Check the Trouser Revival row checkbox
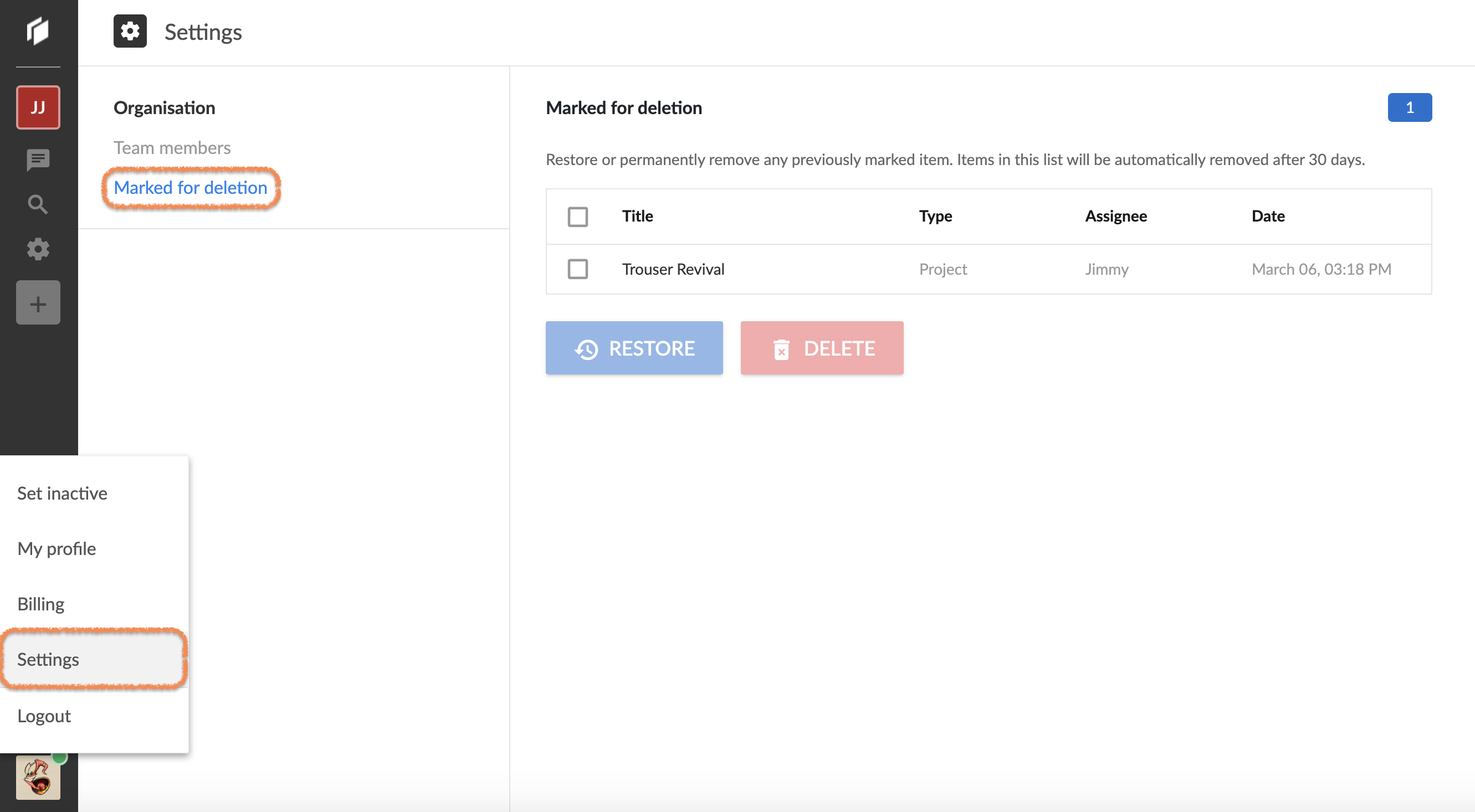Screen dimensions: 1475x812 pyautogui.click(x=577, y=269)
